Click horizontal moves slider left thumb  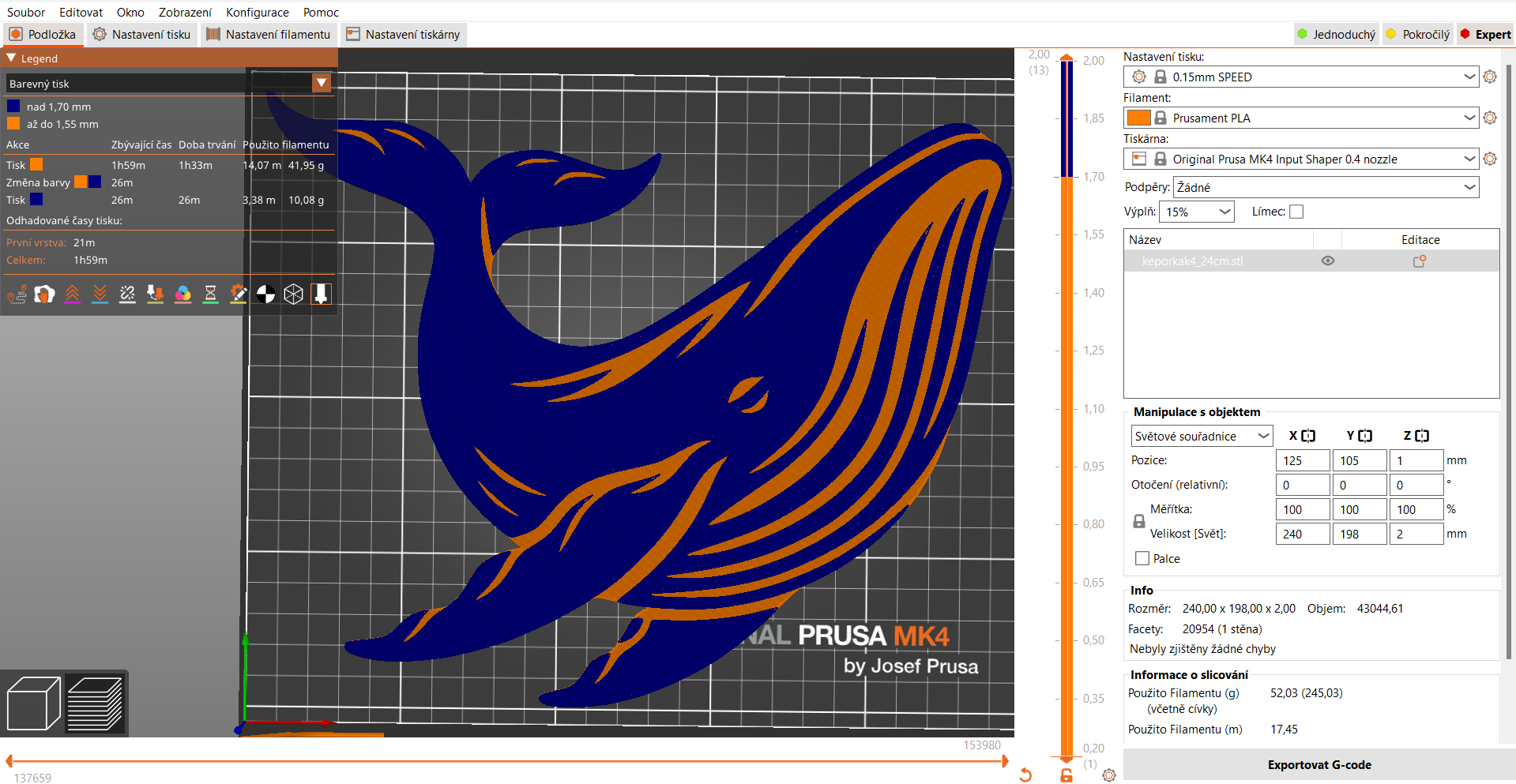coord(9,761)
